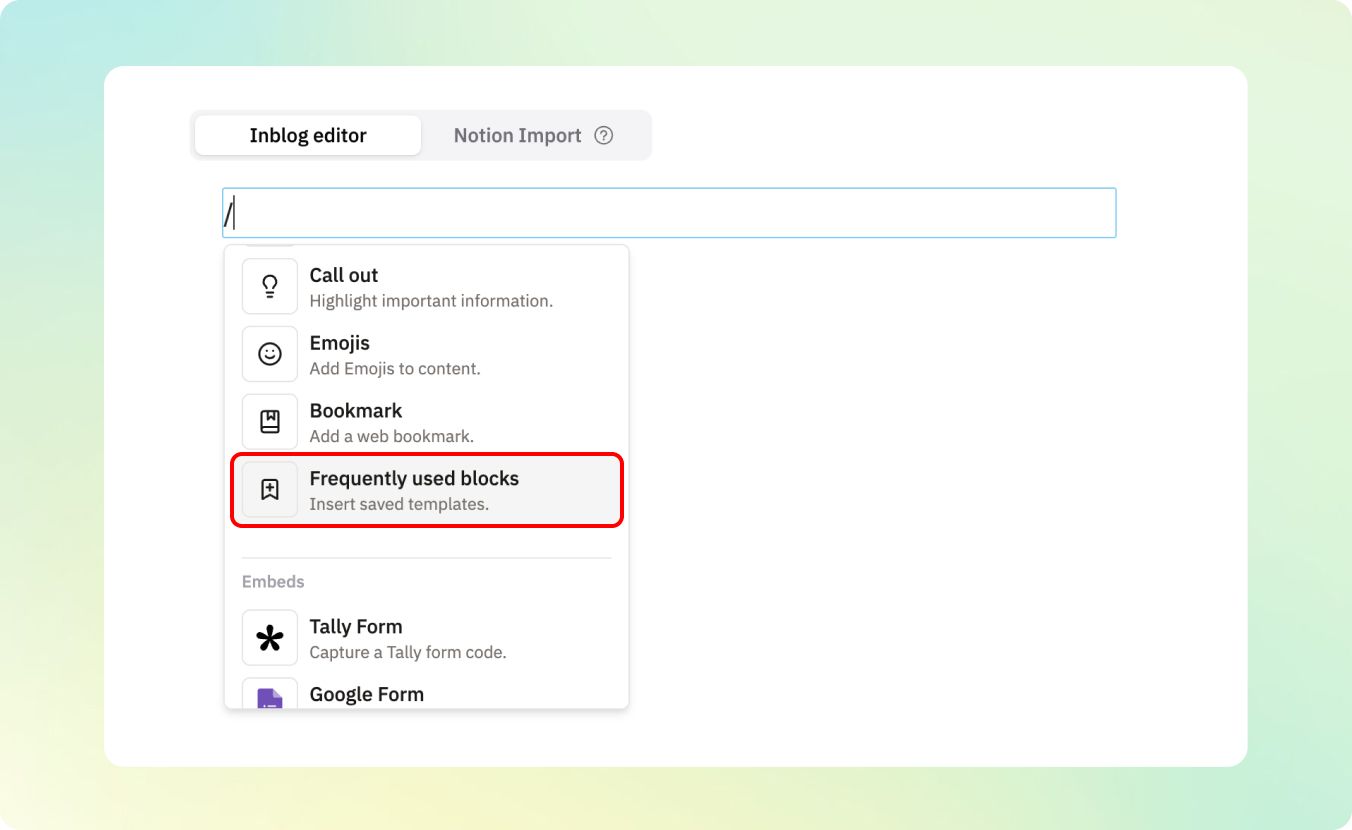This screenshot has width=1352, height=830.
Task: Select Frequently used blocks title text
Action: 414,479
